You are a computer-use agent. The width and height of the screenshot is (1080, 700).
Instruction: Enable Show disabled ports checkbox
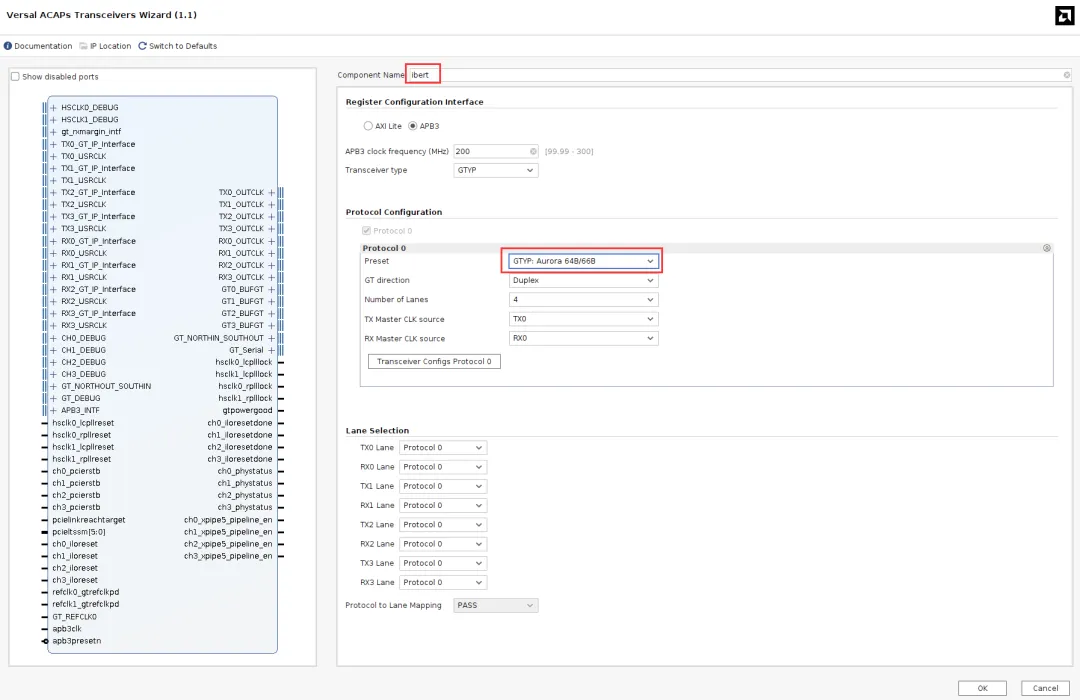(x=15, y=77)
